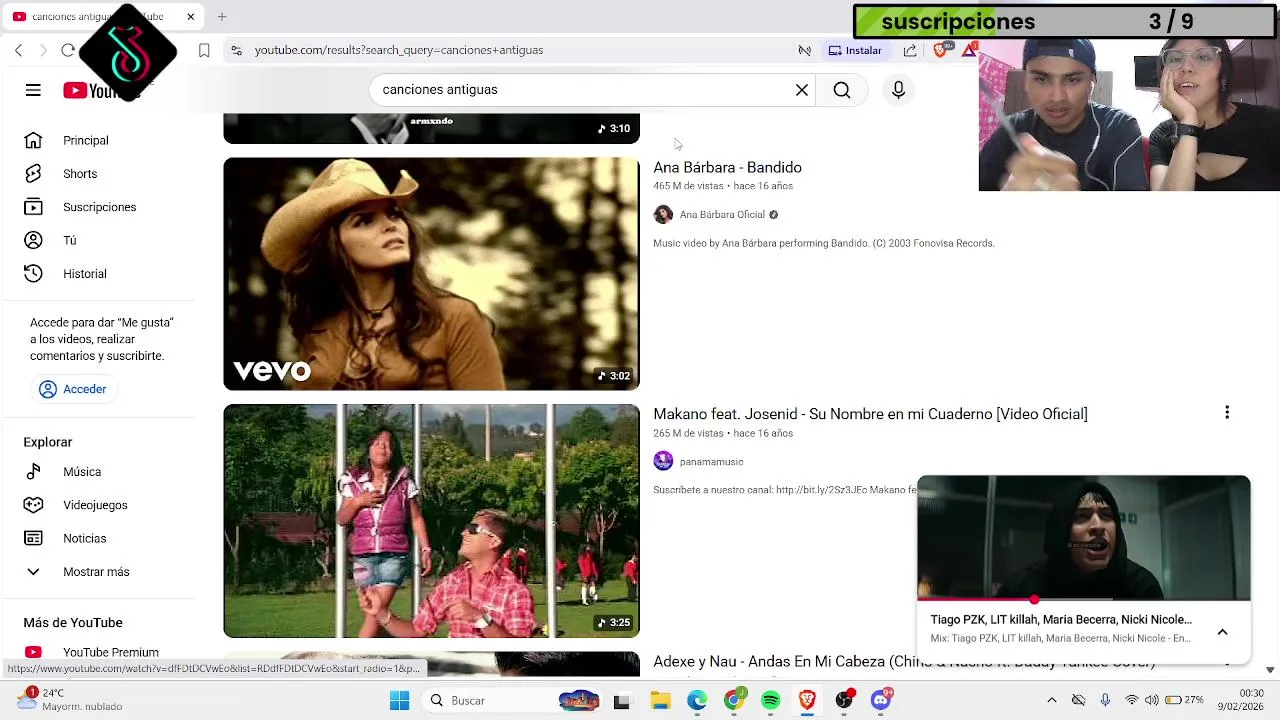This screenshot has height=720, width=1280.
Task: Open Makano Su Nombre en mi Cuaderno title
Action: coord(870,414)
